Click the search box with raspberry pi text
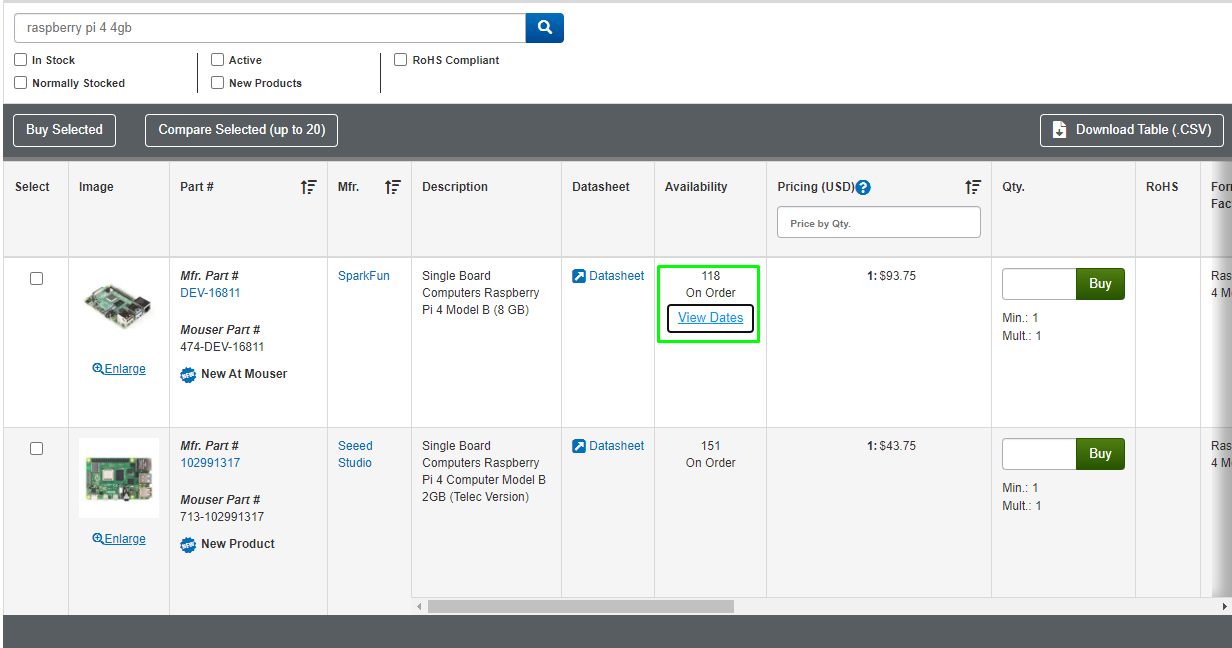This screenshot has width=1232, height=648. coord(270,28)
